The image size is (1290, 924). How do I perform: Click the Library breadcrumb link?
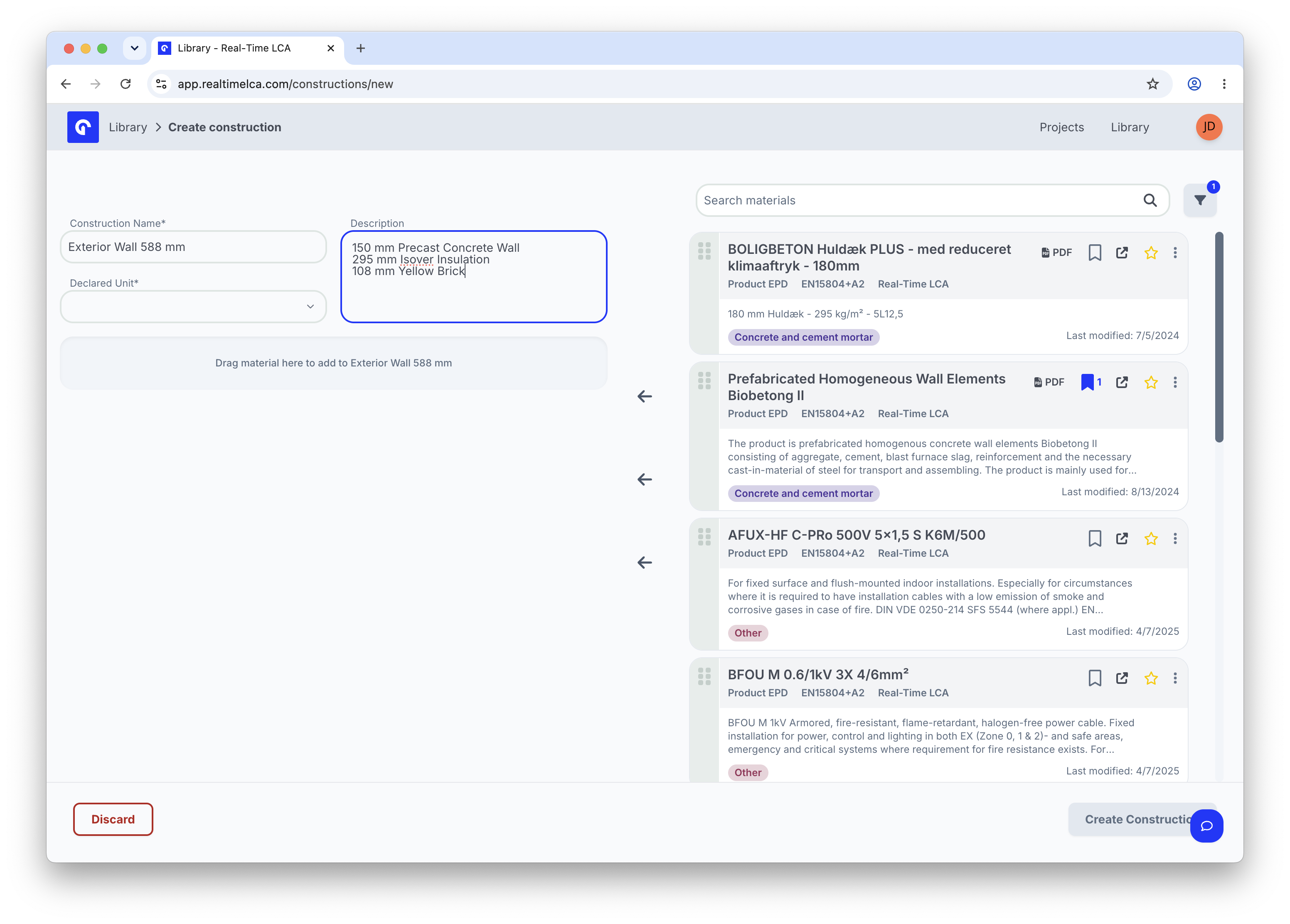[128, 128]
